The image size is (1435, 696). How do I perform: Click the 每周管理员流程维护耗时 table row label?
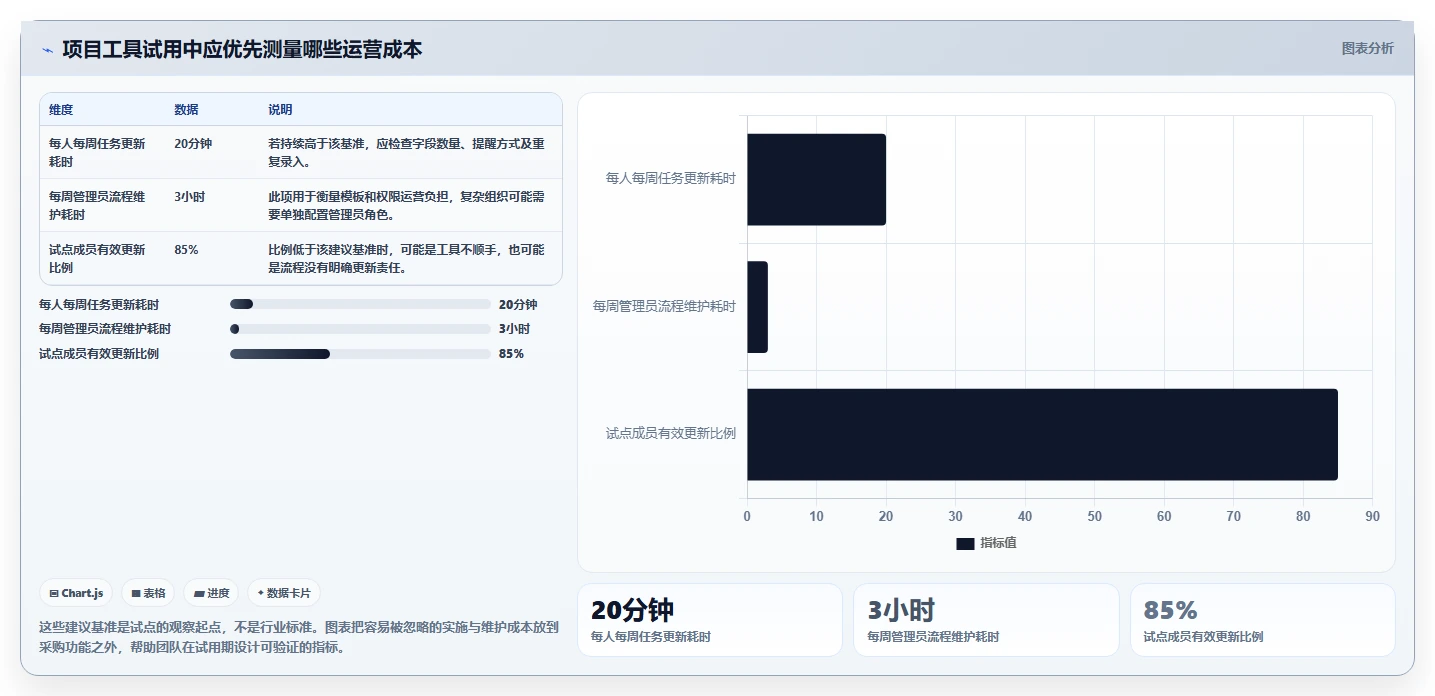[98, 205]
